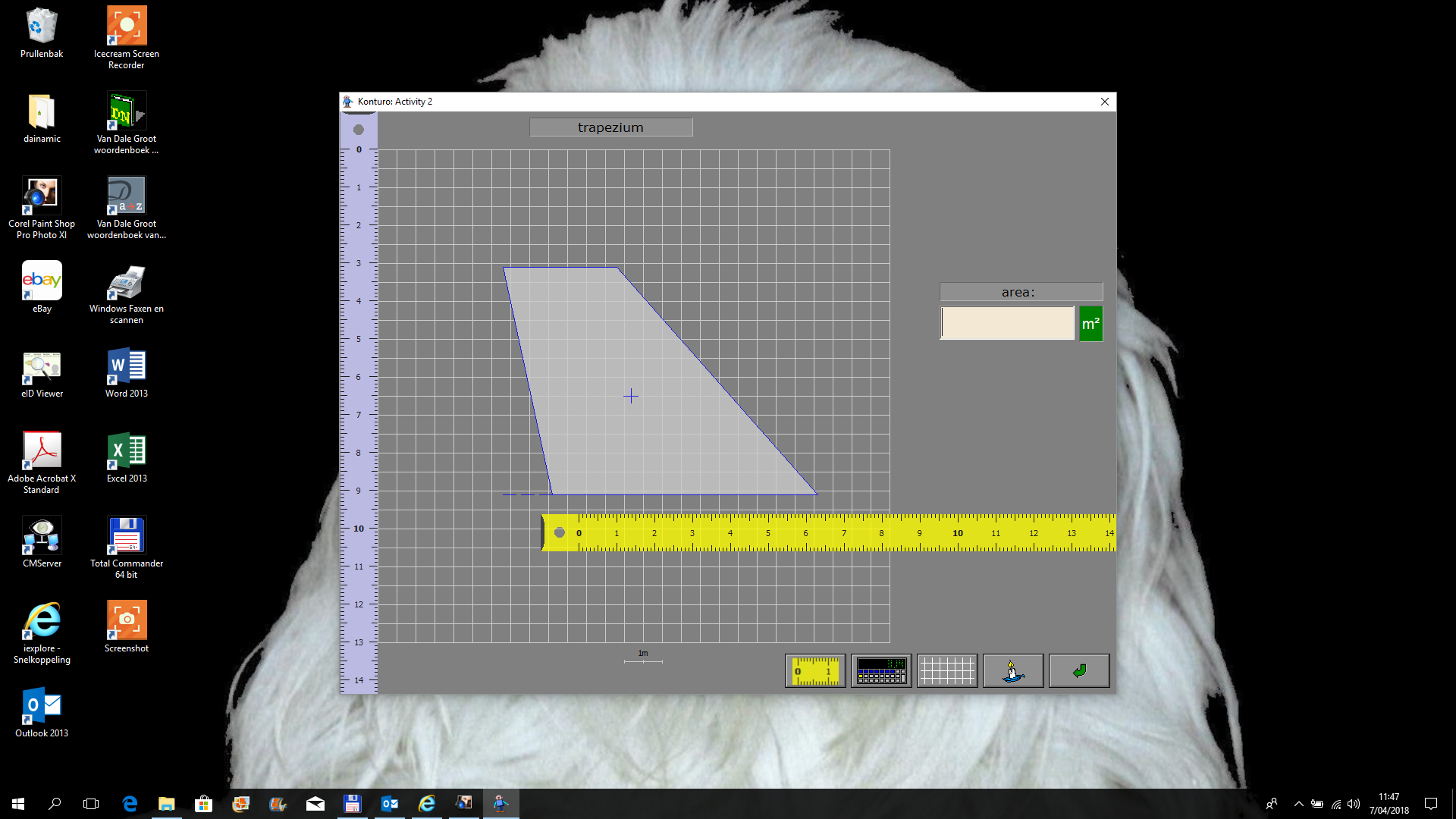Click the green m² unit button
The height and width of the screenshot is (819, 1456).
(1090, 324)
